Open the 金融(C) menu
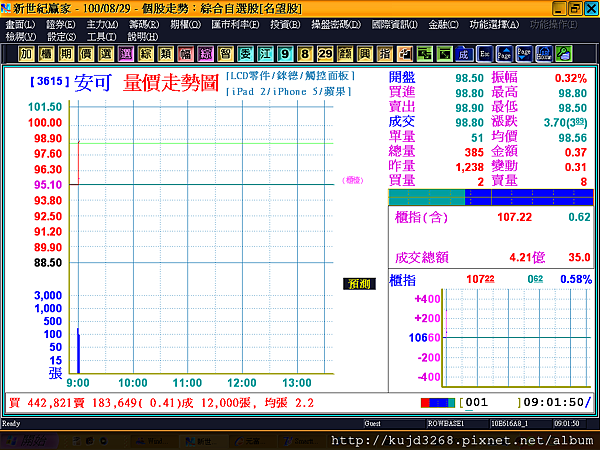This screenshot has width=600, height=450. [443, 25]
